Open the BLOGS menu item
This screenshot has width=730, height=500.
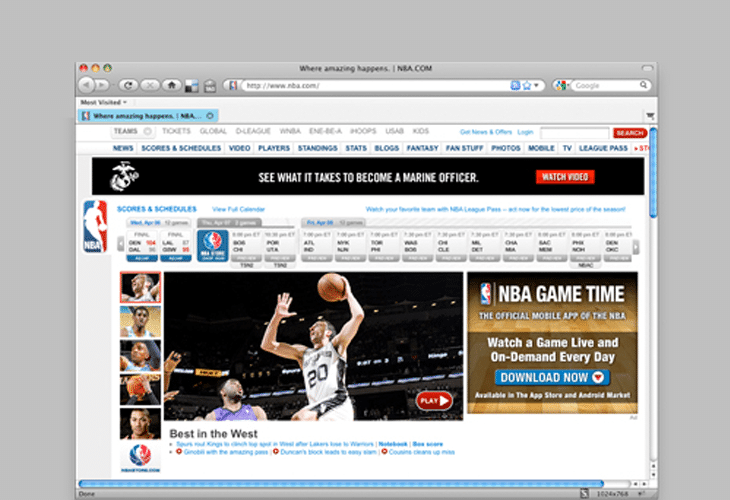tap(386, 148)
